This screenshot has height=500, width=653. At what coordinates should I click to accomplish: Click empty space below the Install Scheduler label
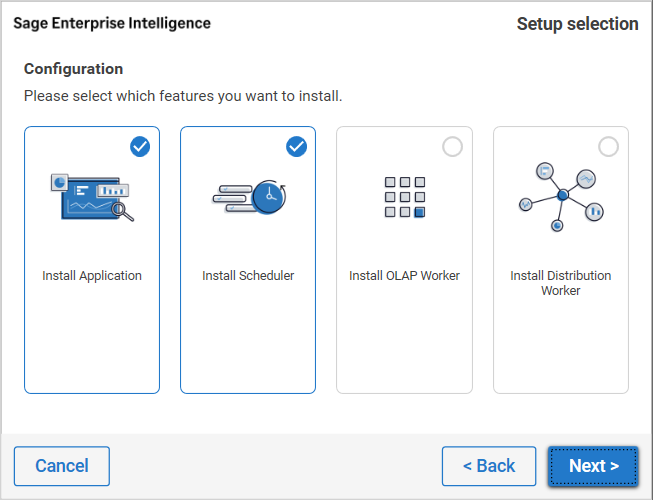click(x=248, y=340)
